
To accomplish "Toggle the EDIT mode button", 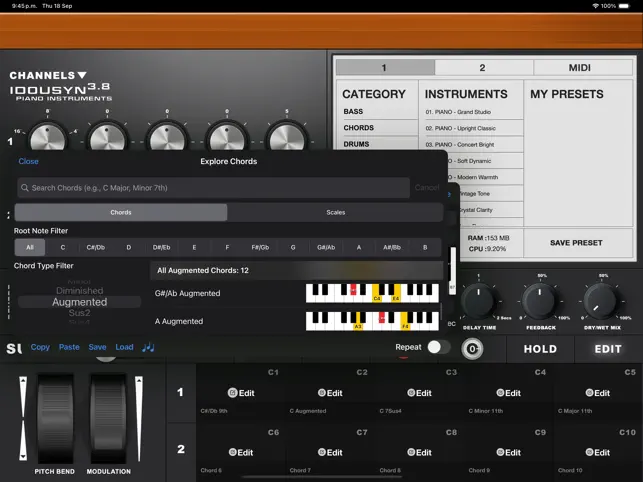I will (x=608, y=349).
